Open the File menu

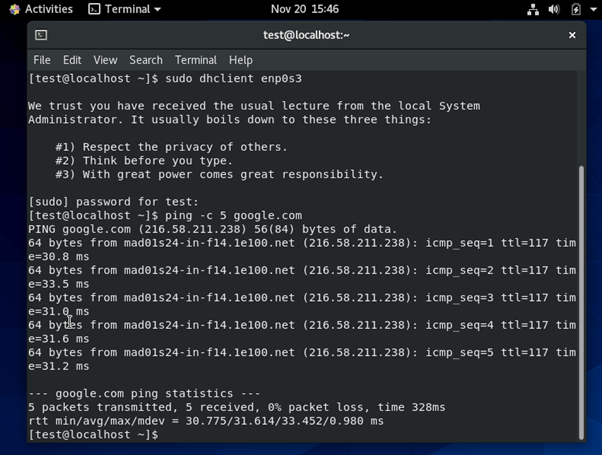tap(42, 60)
